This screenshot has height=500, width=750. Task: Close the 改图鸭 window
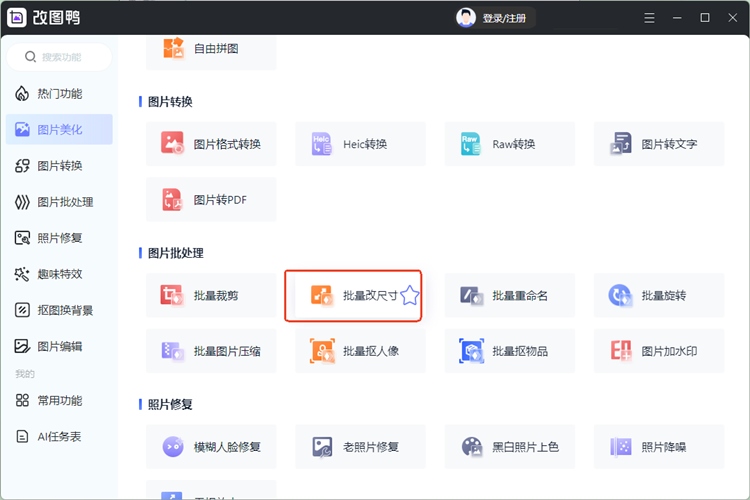click(x=732, y=18)
